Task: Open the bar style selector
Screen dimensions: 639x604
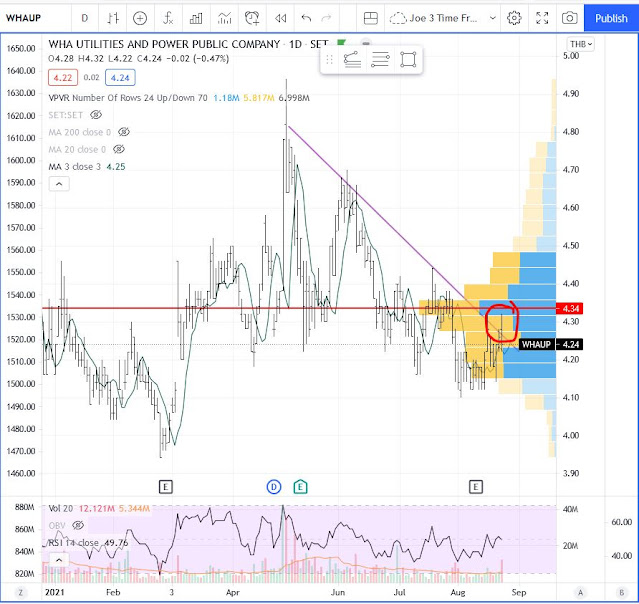Action: tap(113, 18)
